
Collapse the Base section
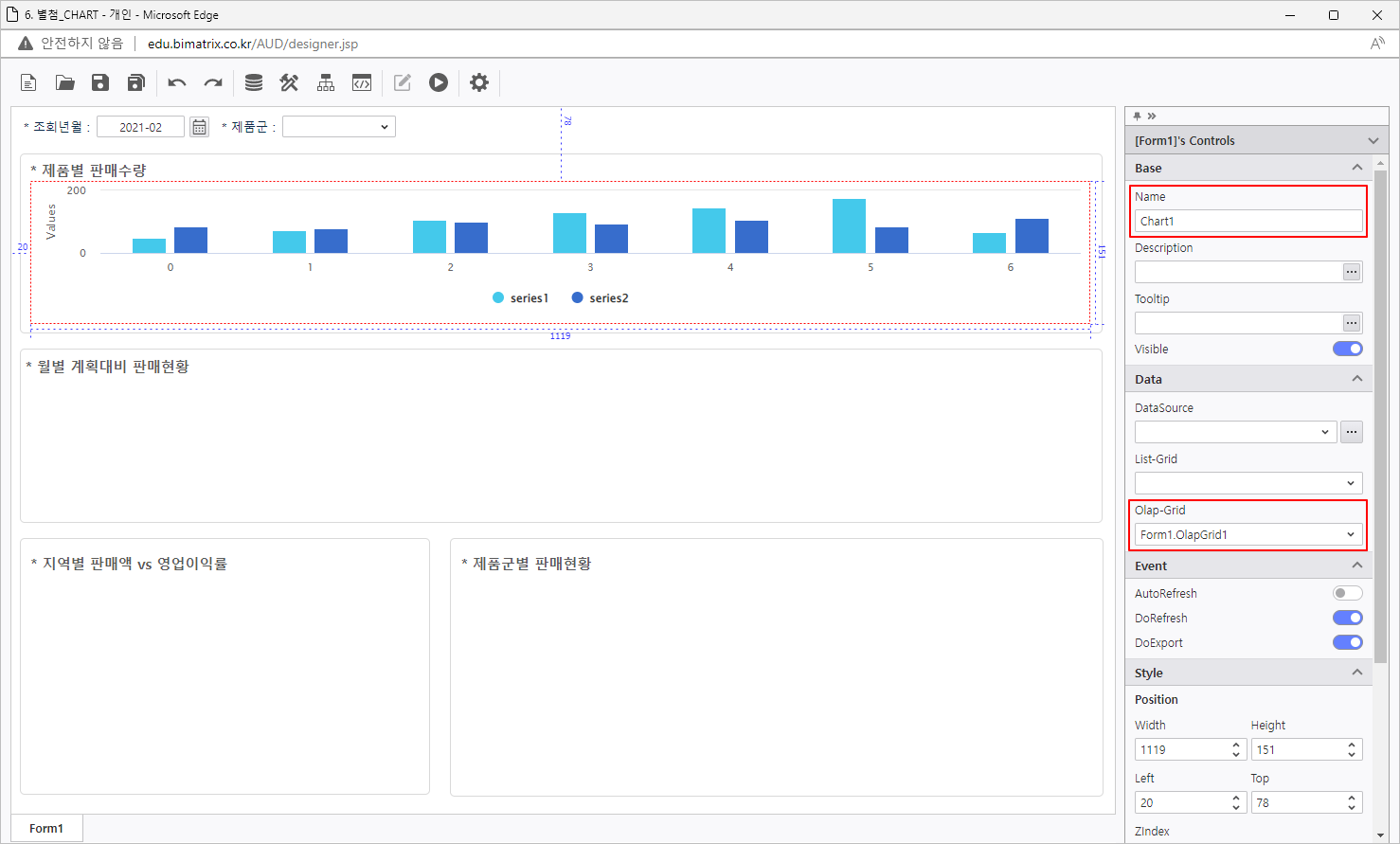click(x=1356, y=168)
